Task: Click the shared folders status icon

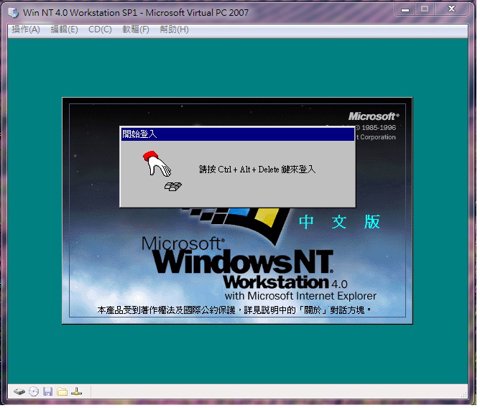Action: tap(62, 391)
